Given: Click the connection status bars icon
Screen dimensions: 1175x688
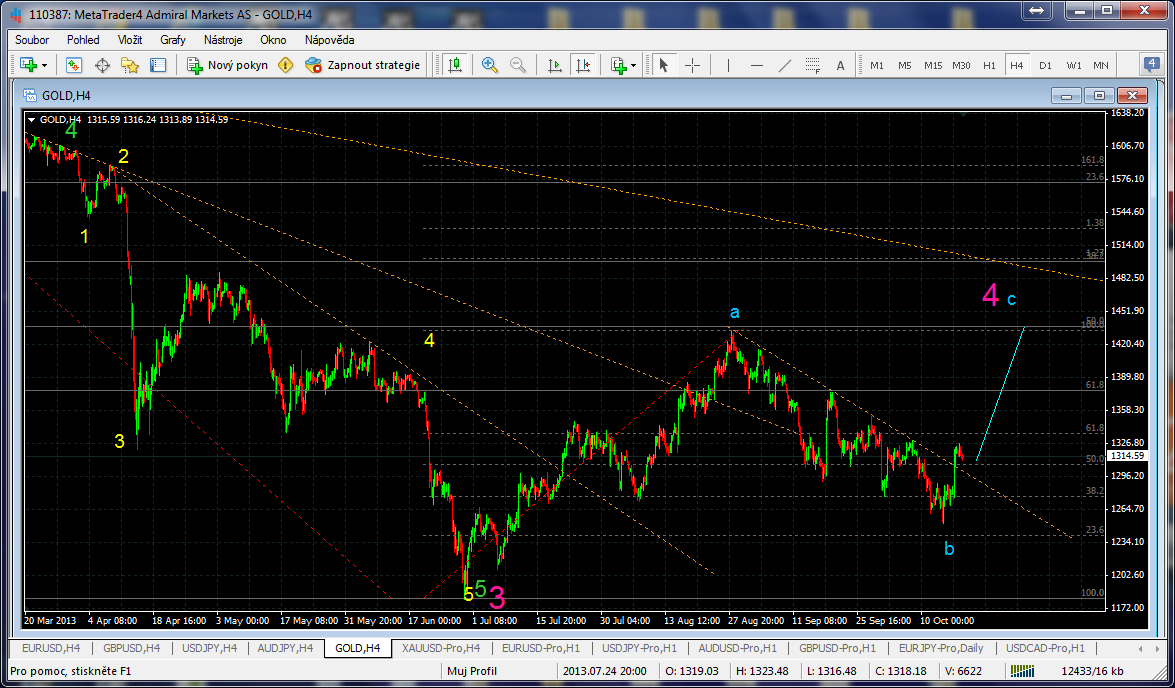Looking at the screenshot, I should [1023, 671].
